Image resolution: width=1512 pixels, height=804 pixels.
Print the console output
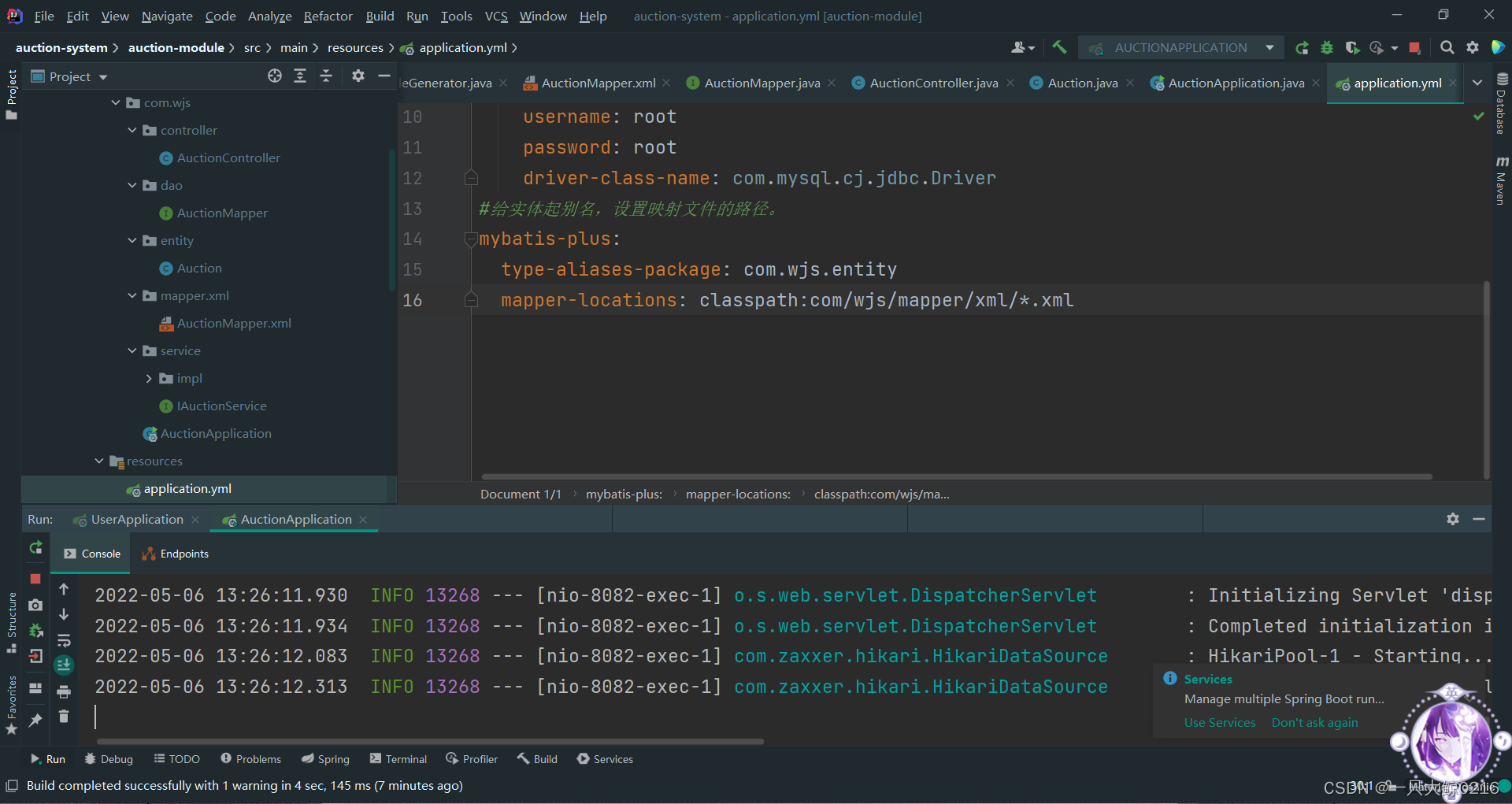pyautogui.click(x=64, y=691)
